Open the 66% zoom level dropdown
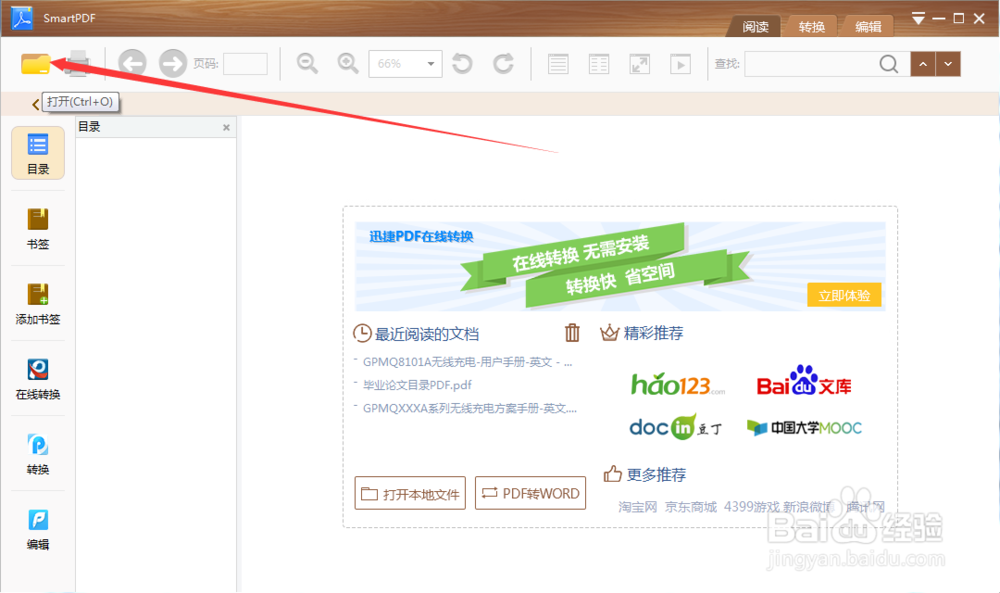The width and height of the screenshot is (1000, 593). click(430, 64)
